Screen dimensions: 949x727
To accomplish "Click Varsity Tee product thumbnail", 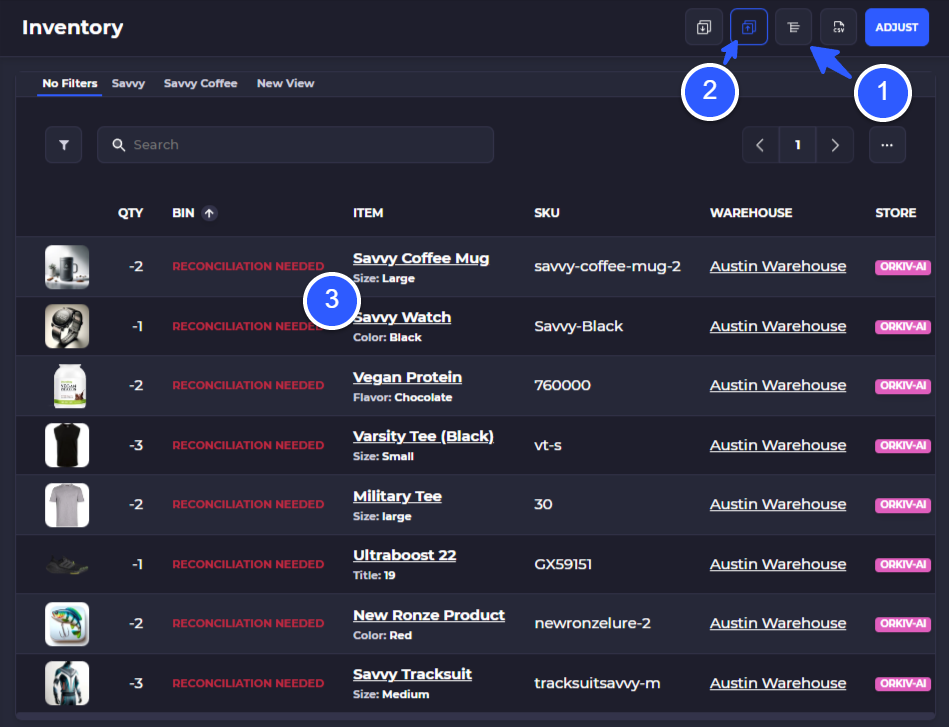I will (x=67, y=446).
